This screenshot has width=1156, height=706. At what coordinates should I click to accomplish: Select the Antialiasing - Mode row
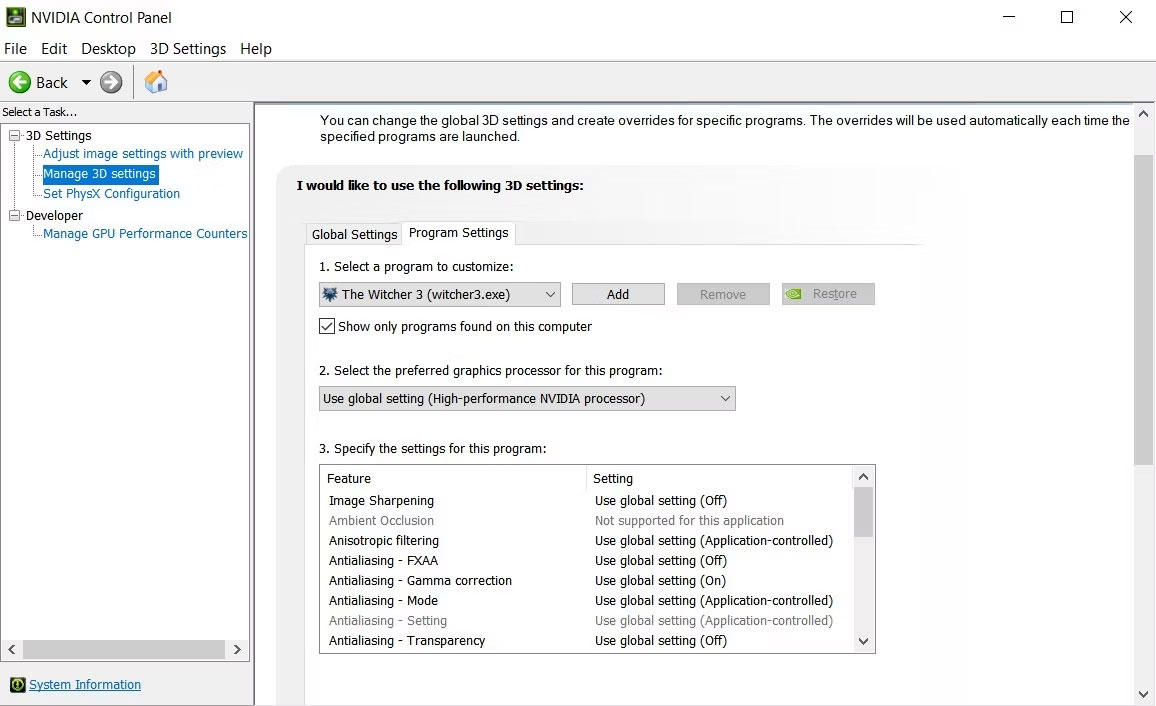(x=586, y=601)
